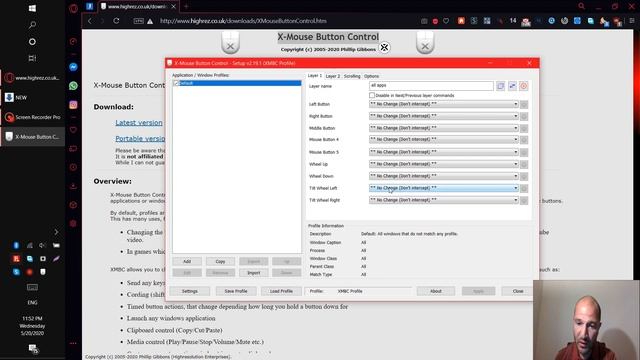Open the gear settings for Mouse Button 5

point(524,153)
